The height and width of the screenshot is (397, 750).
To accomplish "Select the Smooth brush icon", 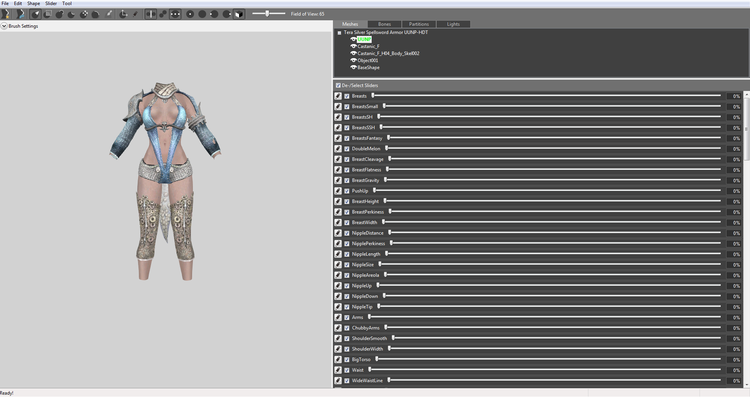I will [x=96, y=14].
